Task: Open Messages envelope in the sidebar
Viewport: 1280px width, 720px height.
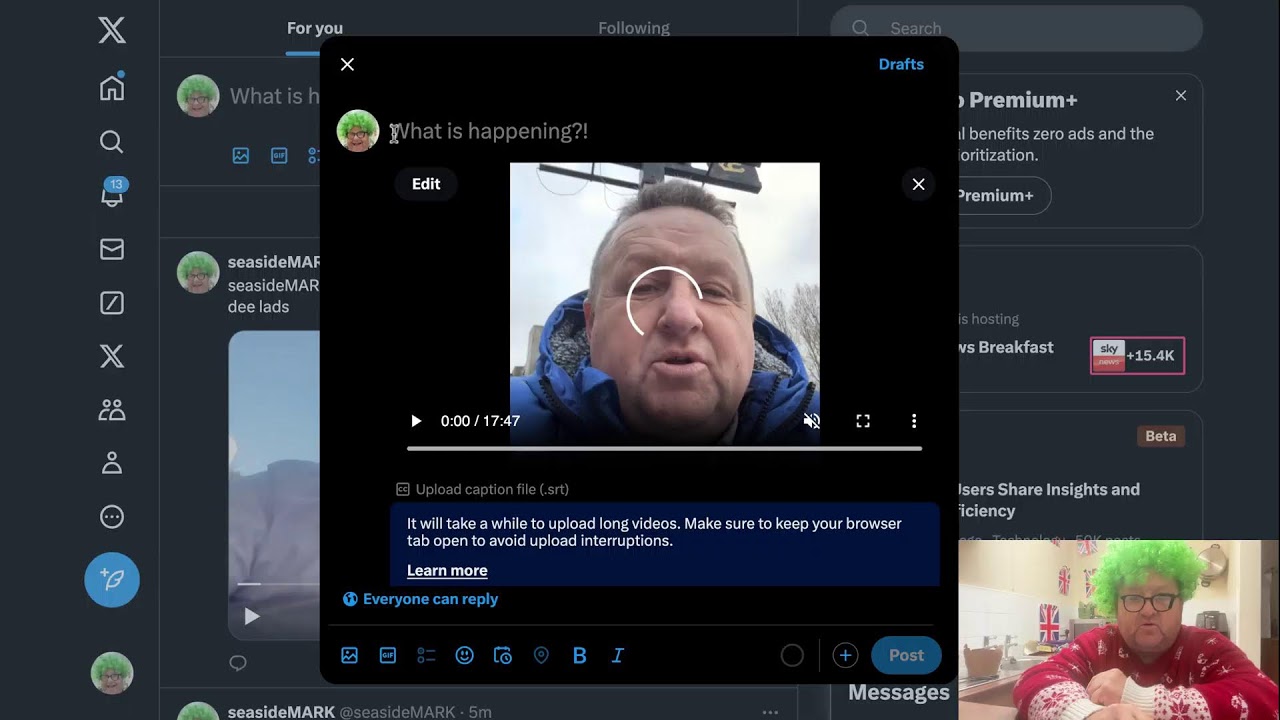Action: (112, 249)
